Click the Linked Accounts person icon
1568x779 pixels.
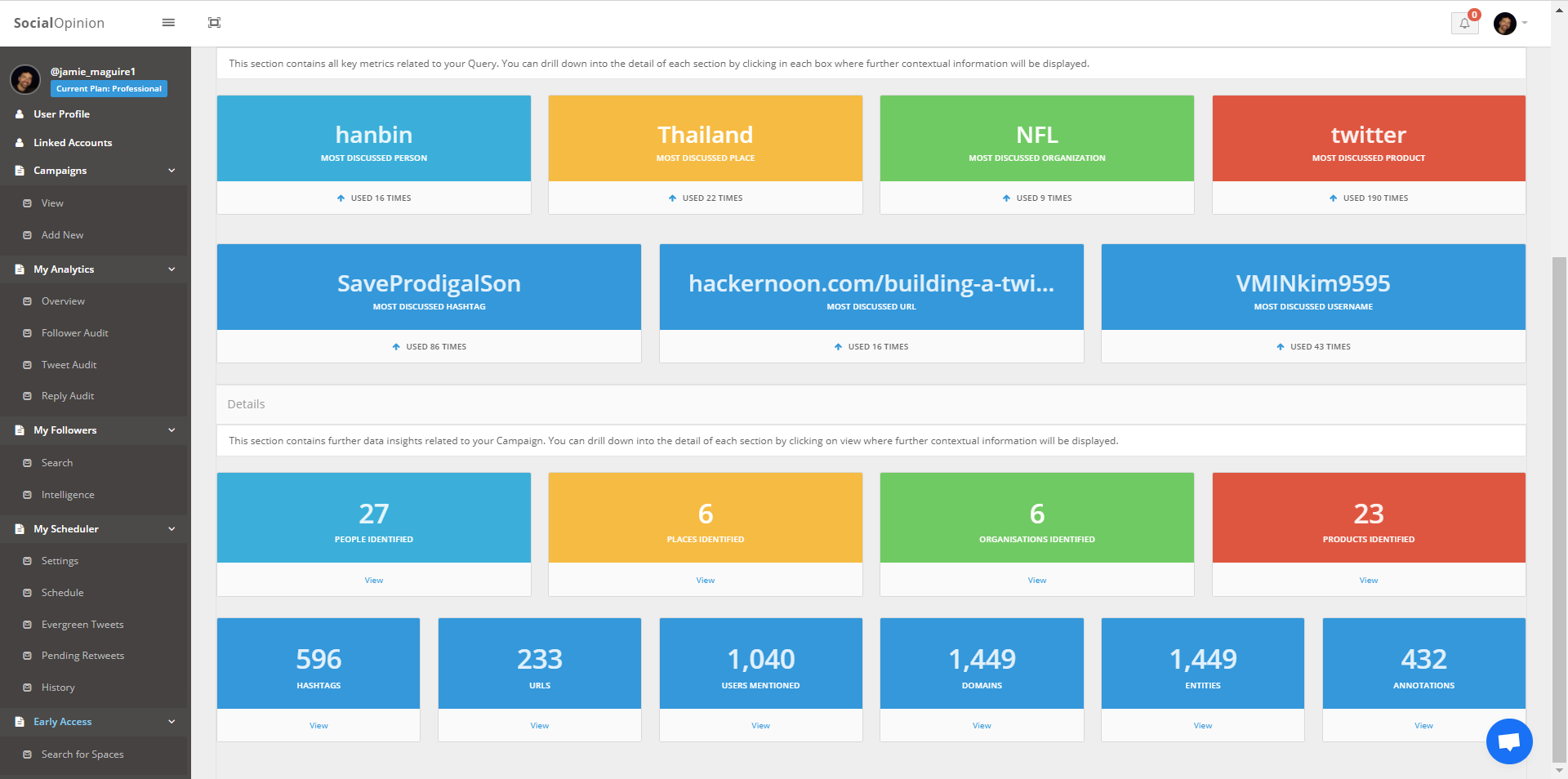click(x=20, y=143)
